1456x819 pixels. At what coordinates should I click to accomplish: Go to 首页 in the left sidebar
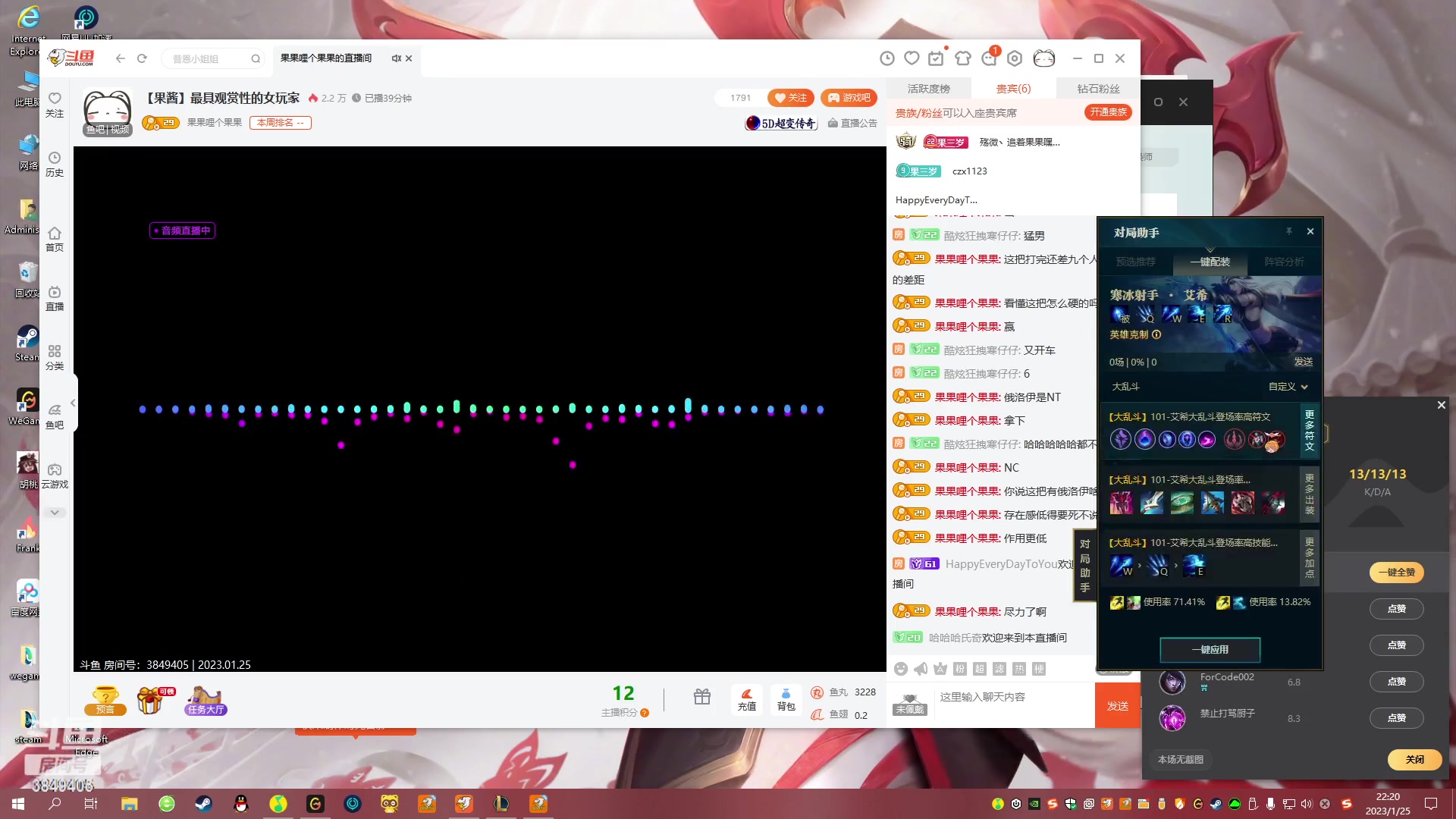click(x=55, y=239)
